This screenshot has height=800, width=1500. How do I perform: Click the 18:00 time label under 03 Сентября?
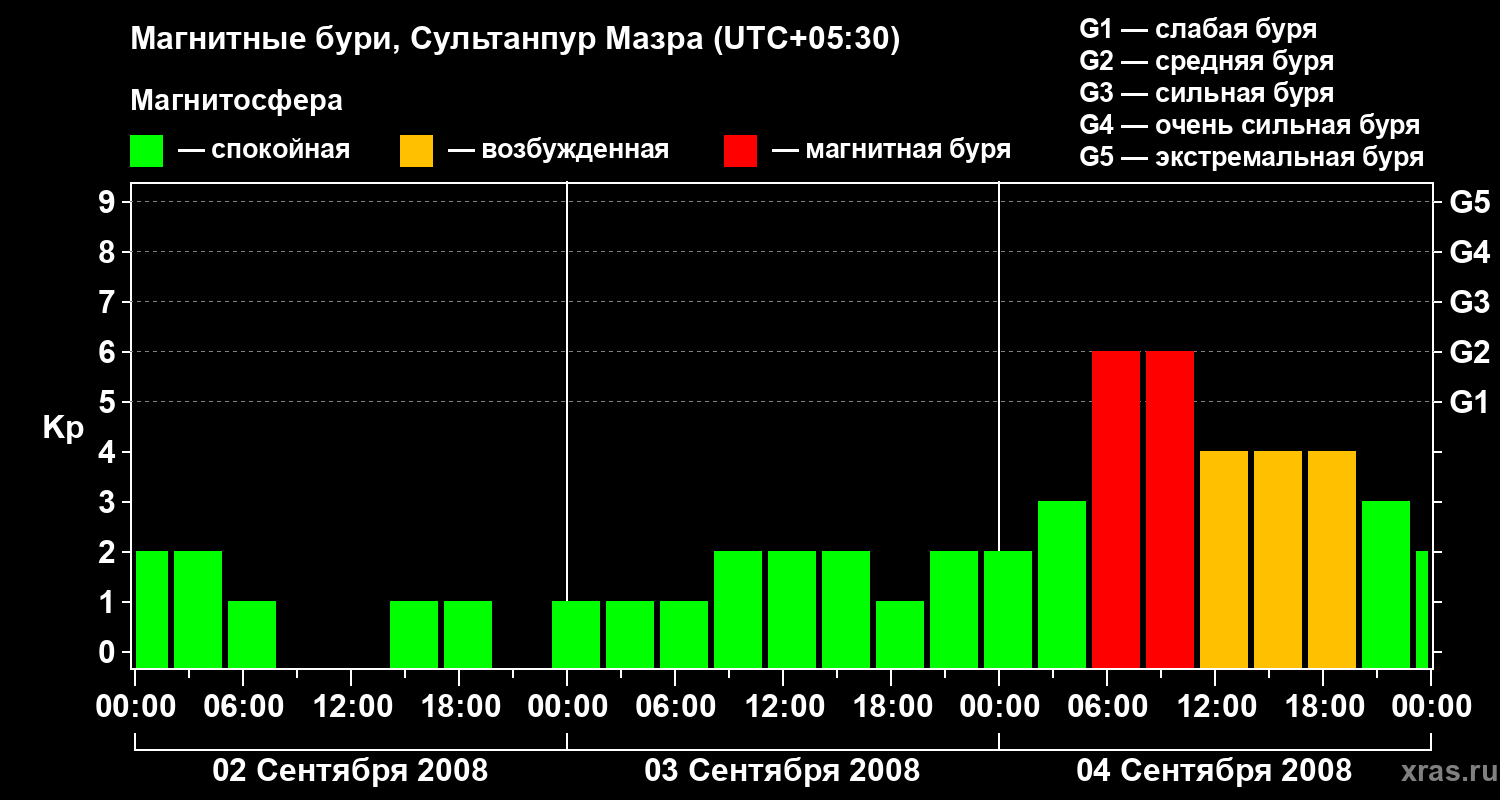891,707
